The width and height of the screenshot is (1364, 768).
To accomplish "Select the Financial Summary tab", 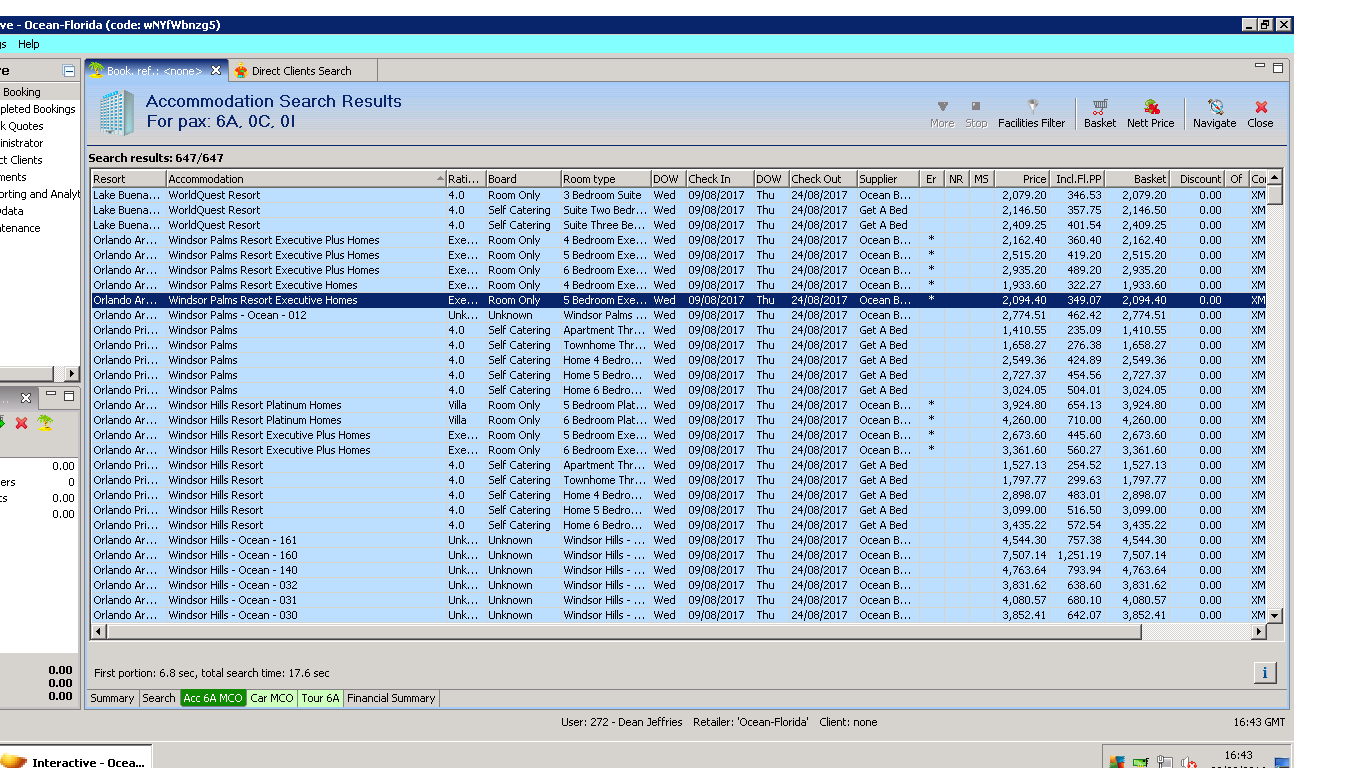I will coord(391,698).
